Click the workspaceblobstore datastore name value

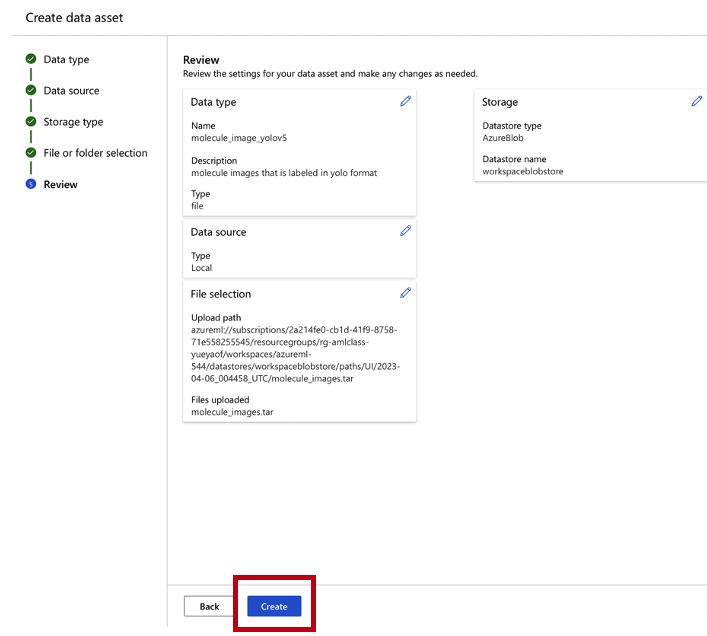(x=523, y=171)
